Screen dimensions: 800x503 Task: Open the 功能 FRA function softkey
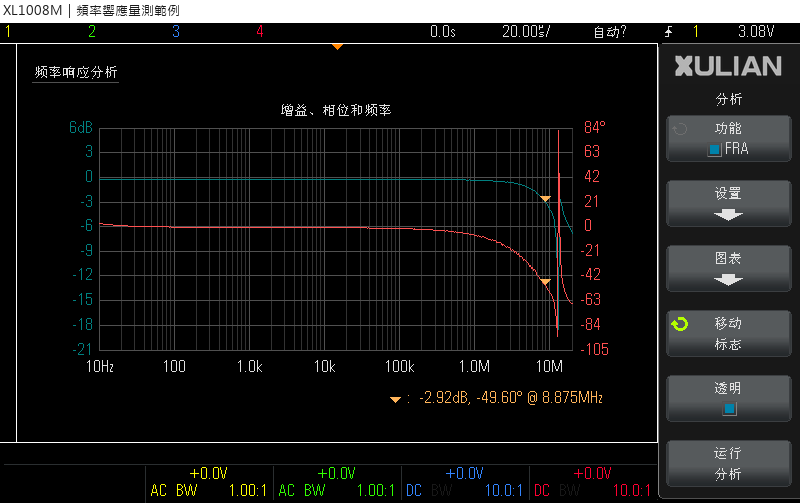pos(729,138)
